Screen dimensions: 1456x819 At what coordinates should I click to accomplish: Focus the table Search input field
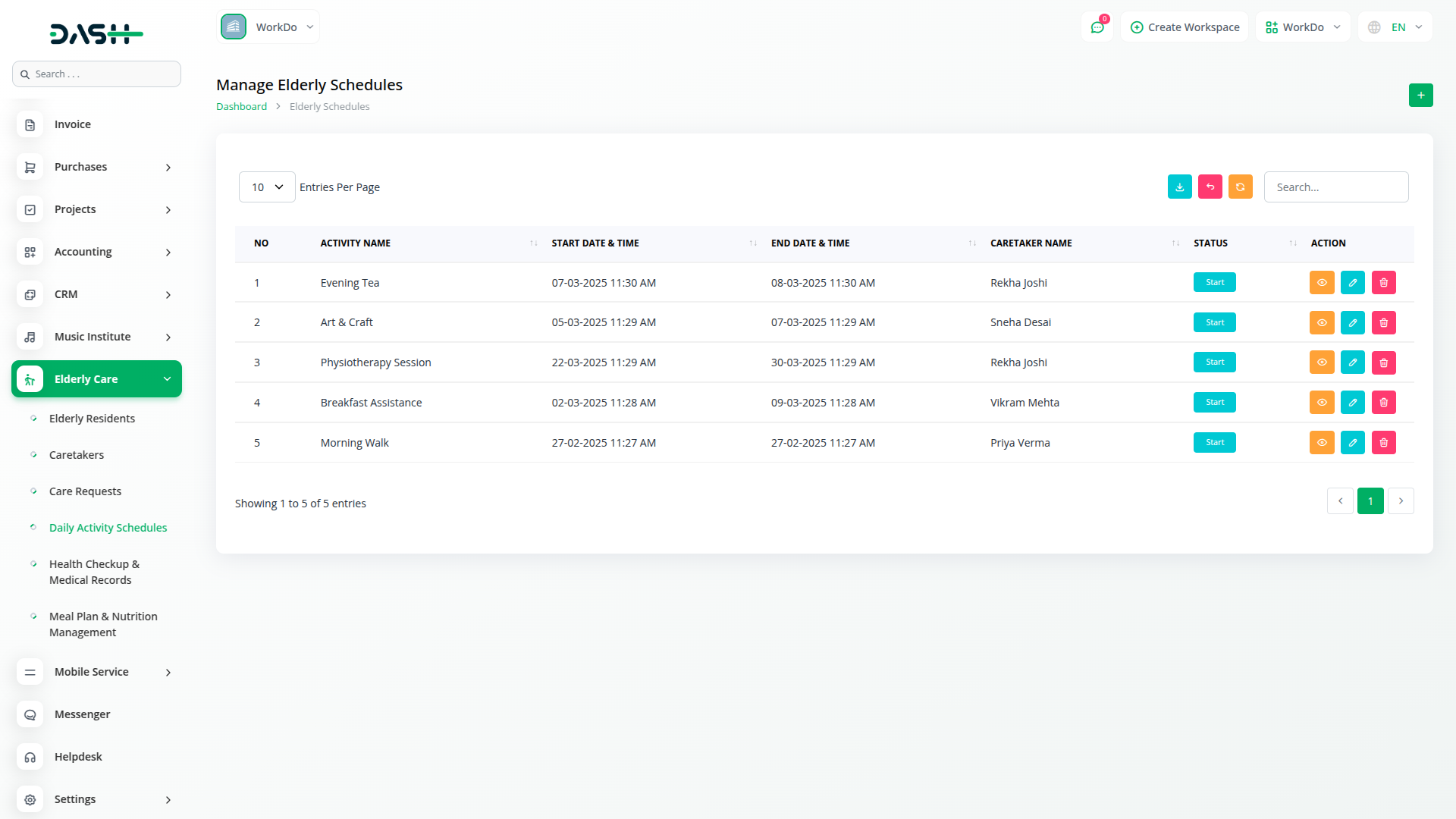1335,187
